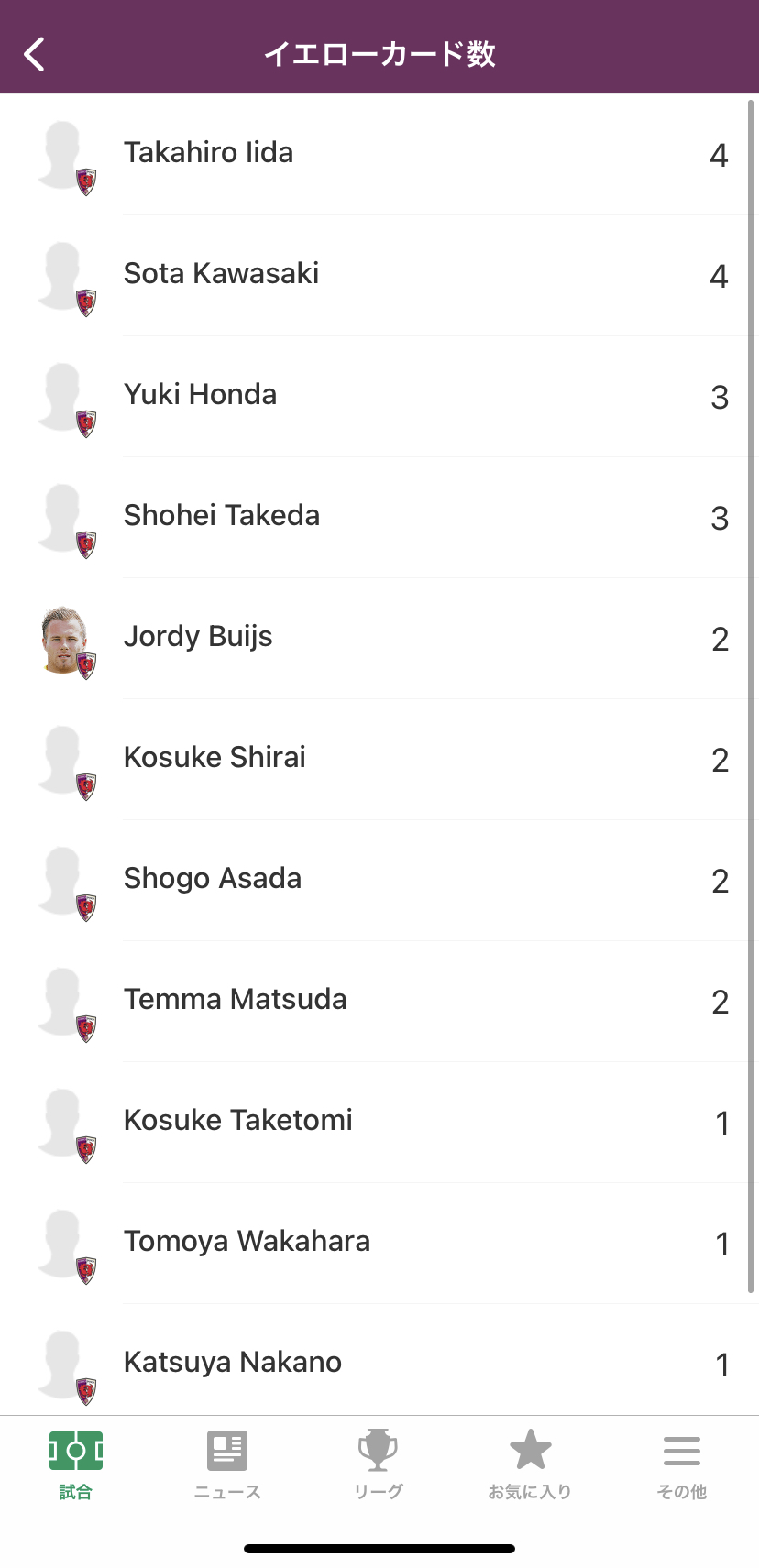759x1568 pixels.
Task: Tap Sota Kawasaki avatar icon
Action: click(x=64, y=277)
